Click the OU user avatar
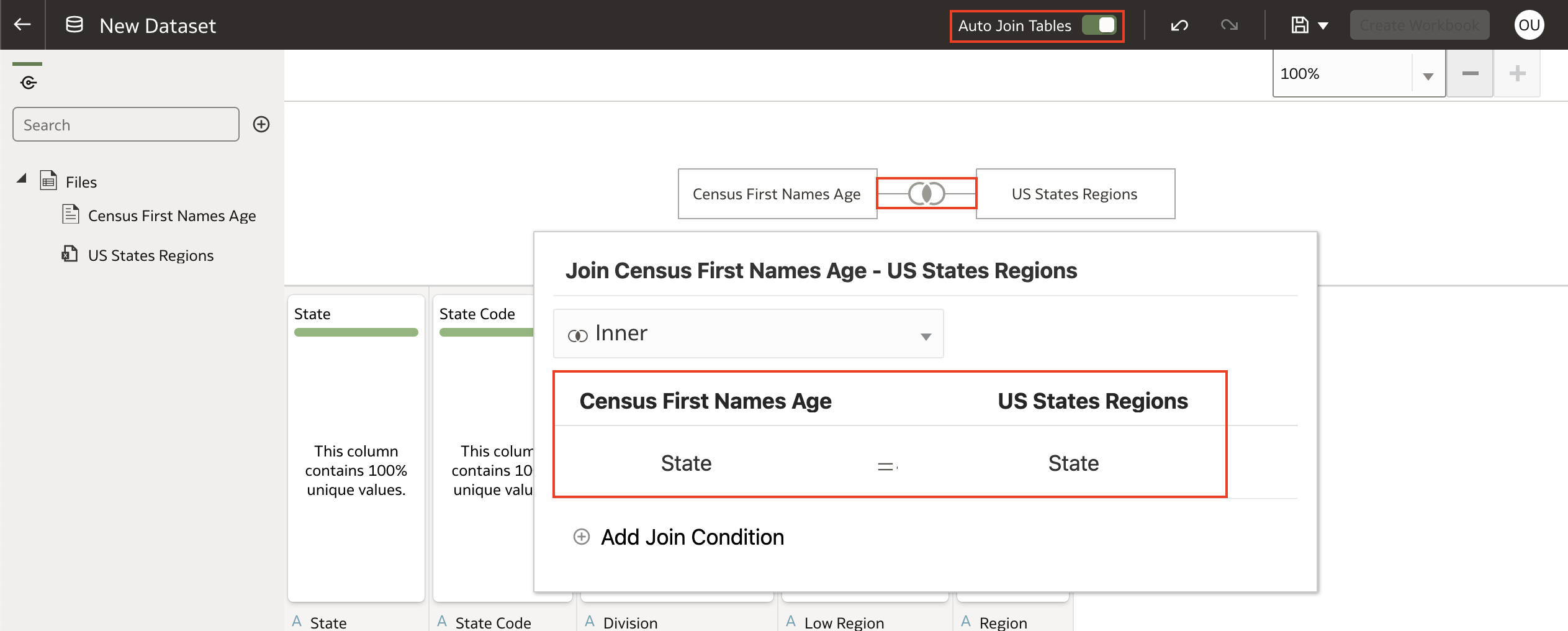 pyautogui.click(x=1529, y=25)
